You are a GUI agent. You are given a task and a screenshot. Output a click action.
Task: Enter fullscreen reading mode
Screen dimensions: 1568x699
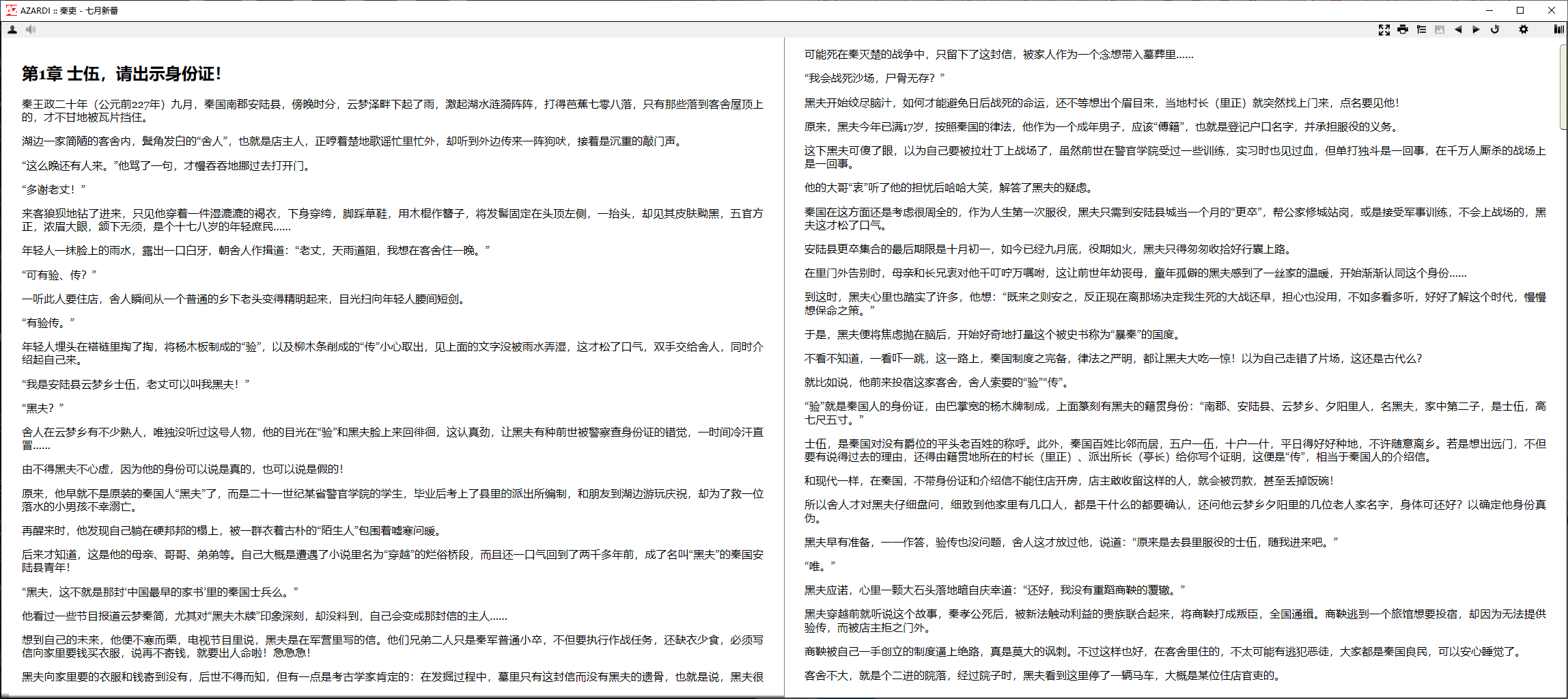1384,29
